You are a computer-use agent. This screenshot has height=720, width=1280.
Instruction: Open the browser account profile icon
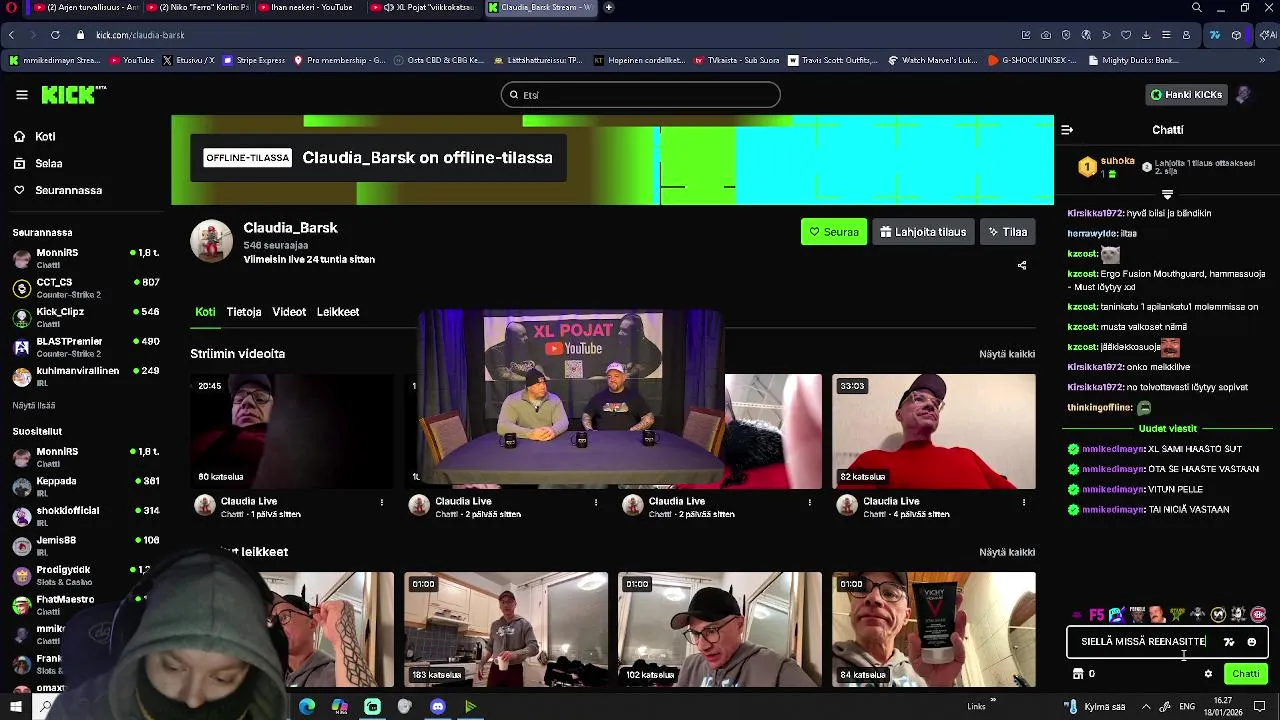1186,35
